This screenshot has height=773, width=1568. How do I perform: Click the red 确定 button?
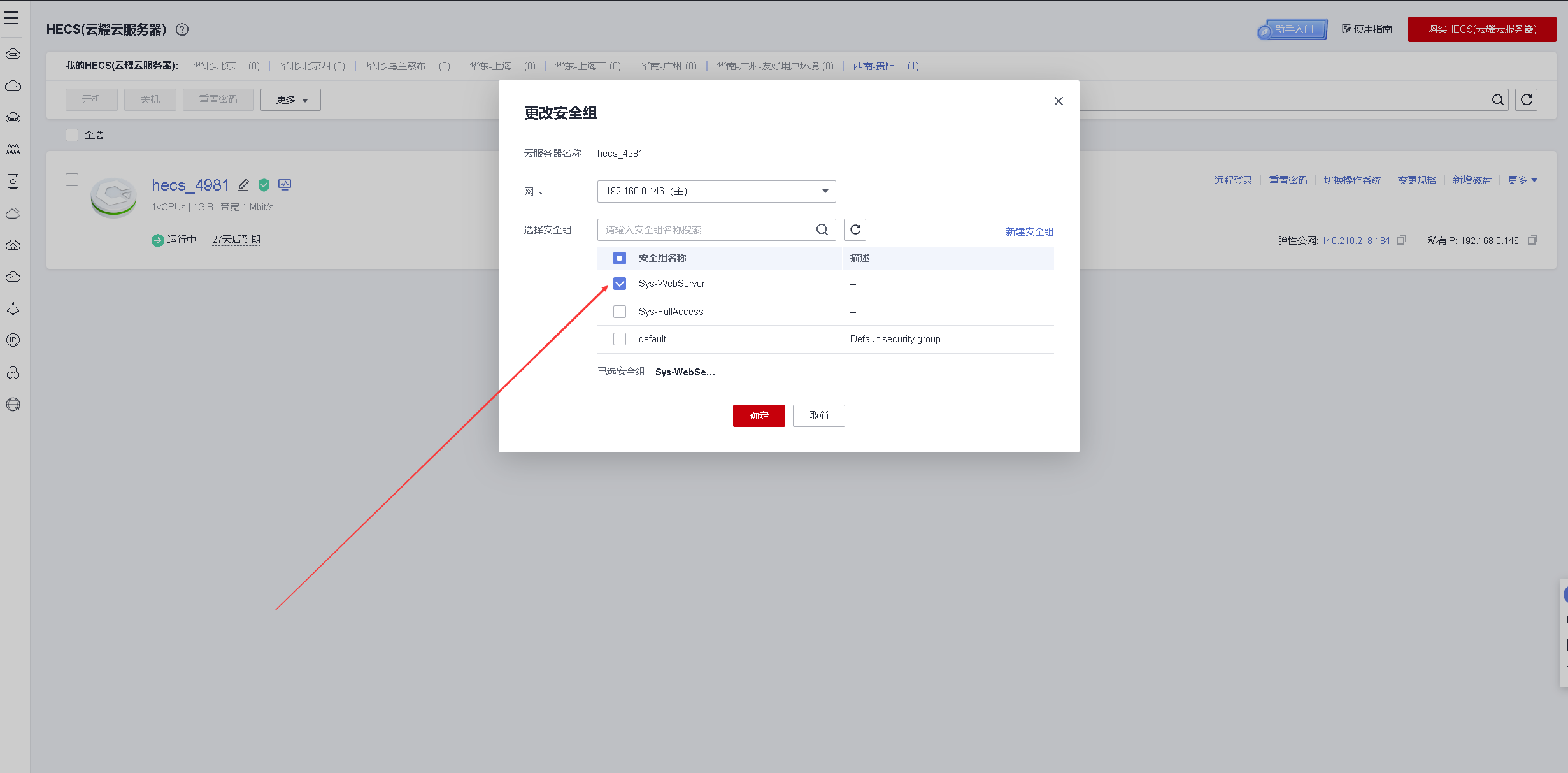(x=759, y=415)
